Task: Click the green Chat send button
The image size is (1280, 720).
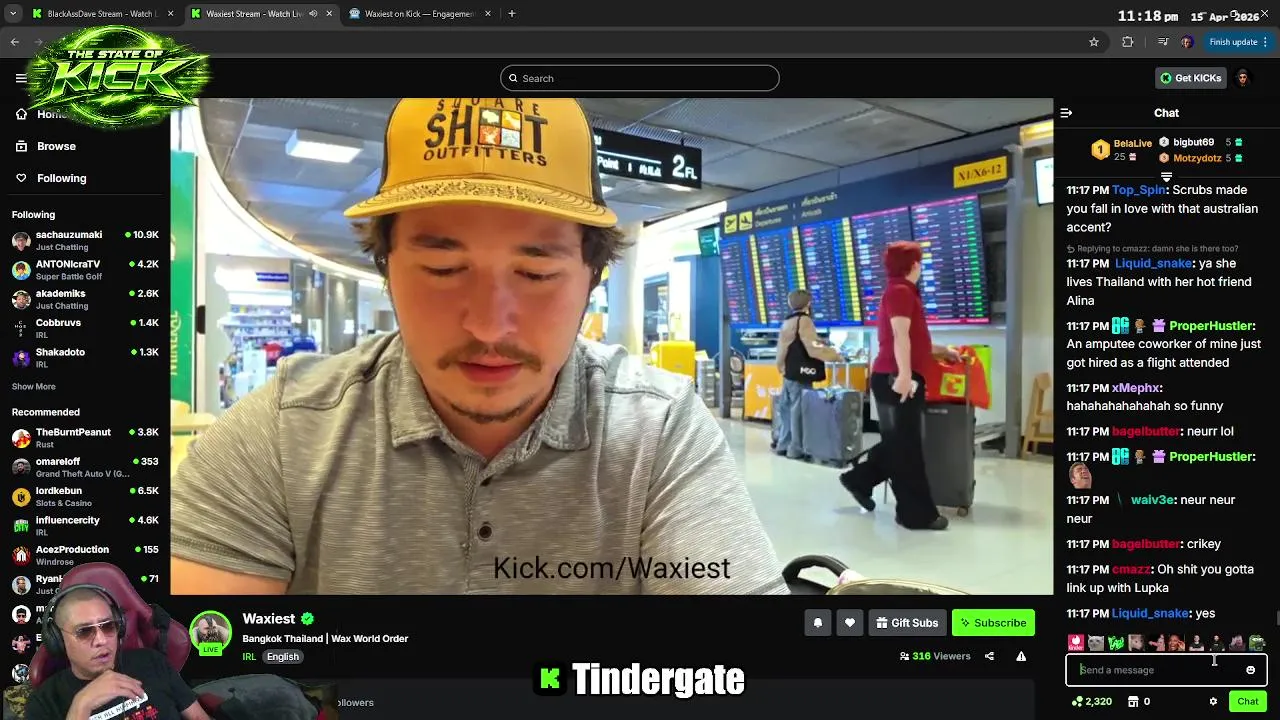Action: pos(1247,702)
